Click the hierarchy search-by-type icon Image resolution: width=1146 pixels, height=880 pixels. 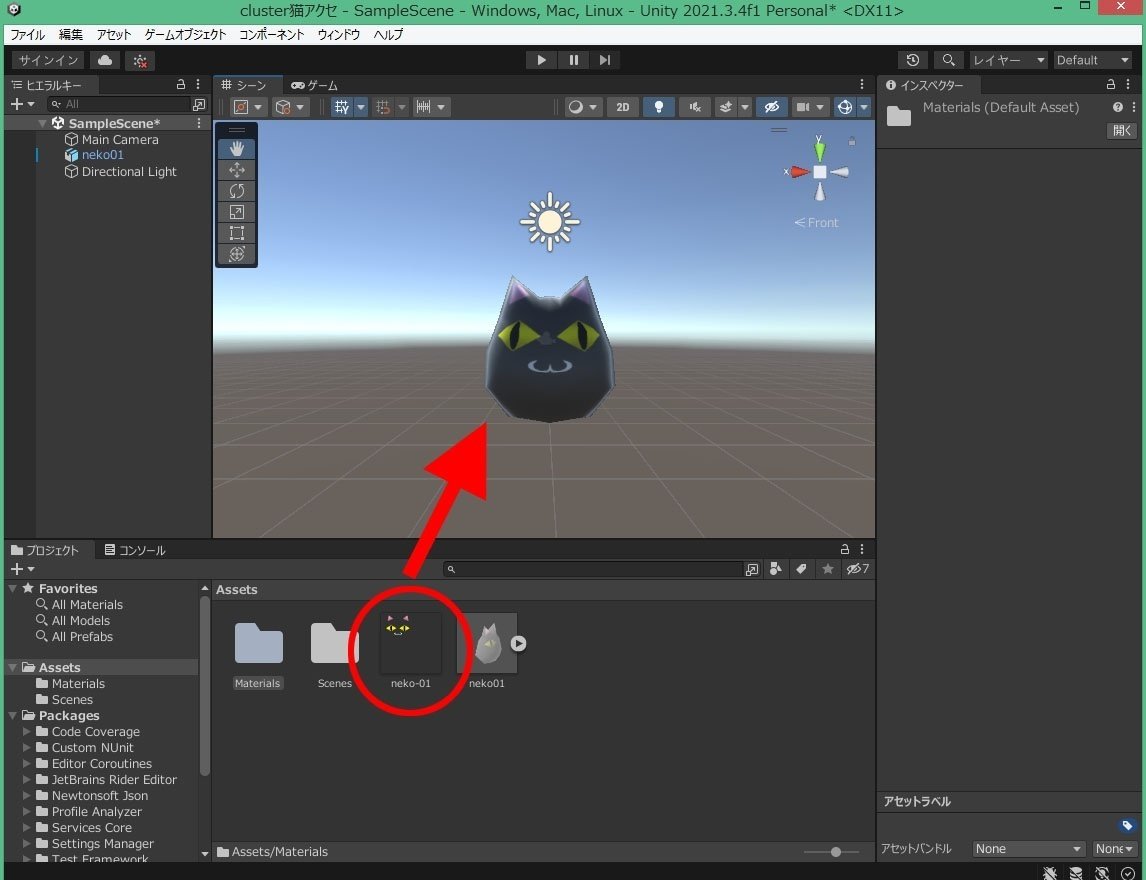pos(199,105)
